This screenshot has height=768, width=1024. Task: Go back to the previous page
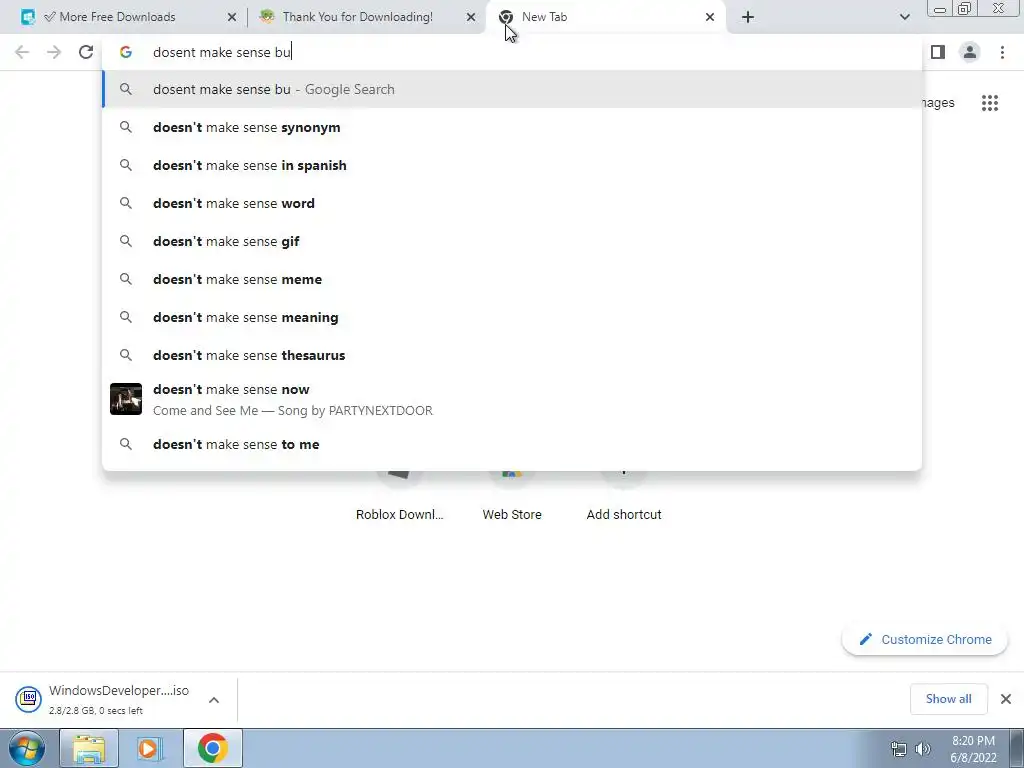[22, 52]
